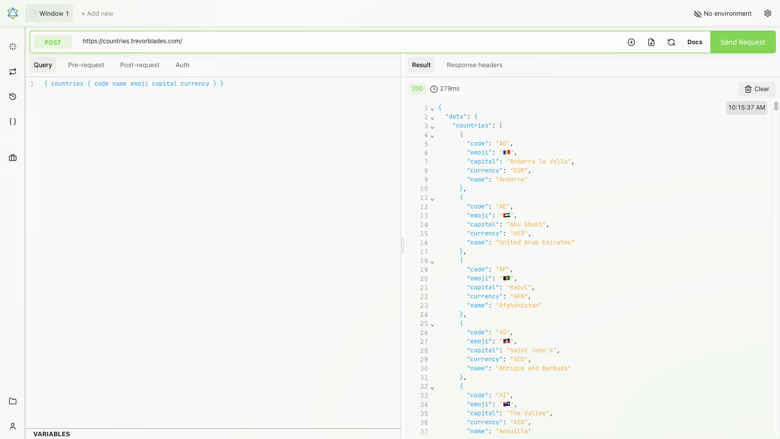
Task: Open the curly braces icon in the sidebar
Action: 13,121
